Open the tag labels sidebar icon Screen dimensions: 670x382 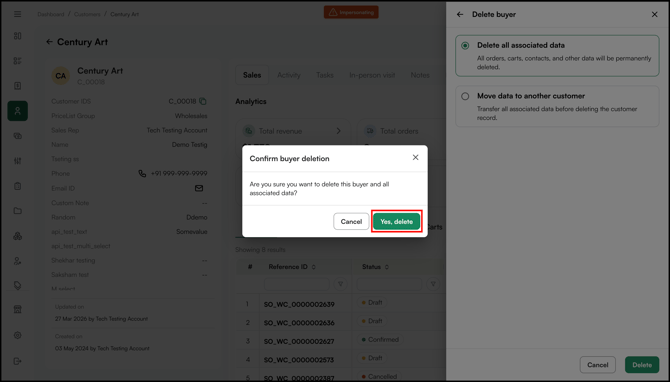click(x=18, y=285)
